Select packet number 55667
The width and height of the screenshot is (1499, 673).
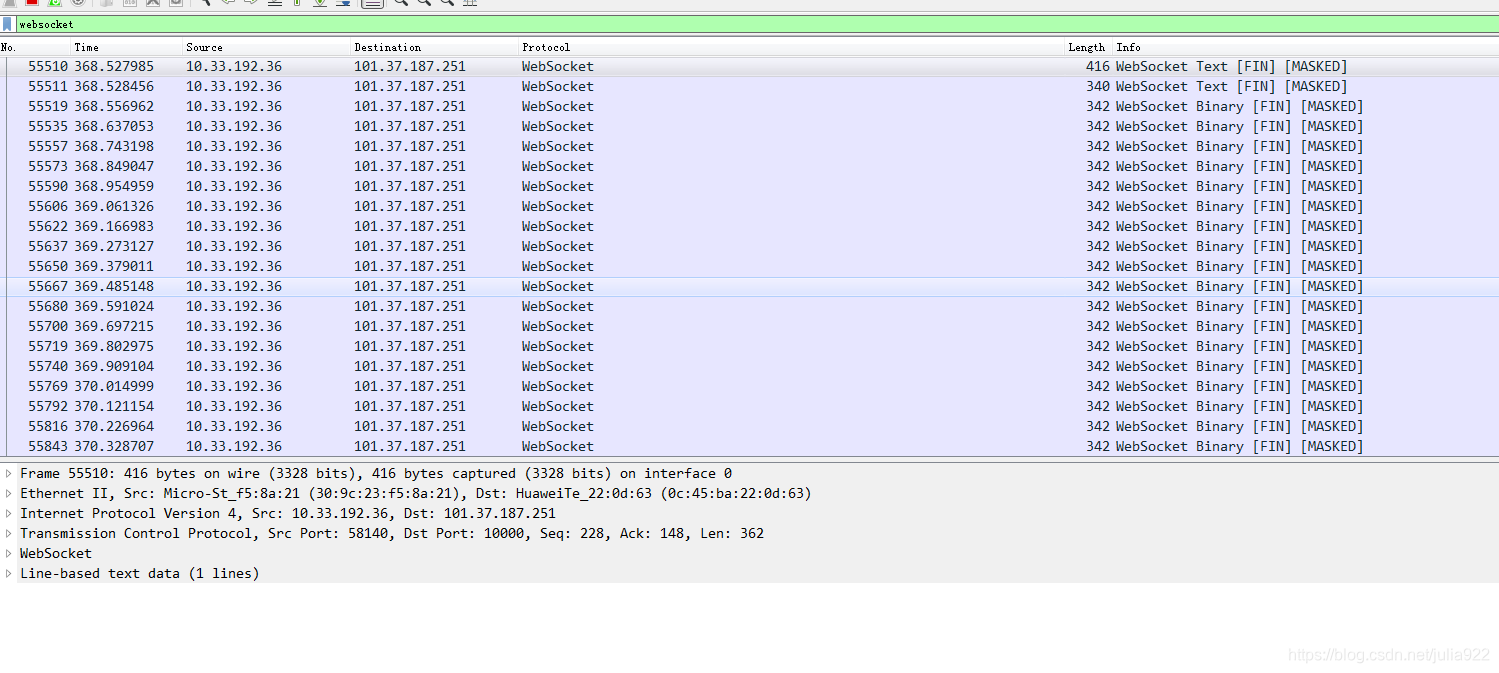749,286
